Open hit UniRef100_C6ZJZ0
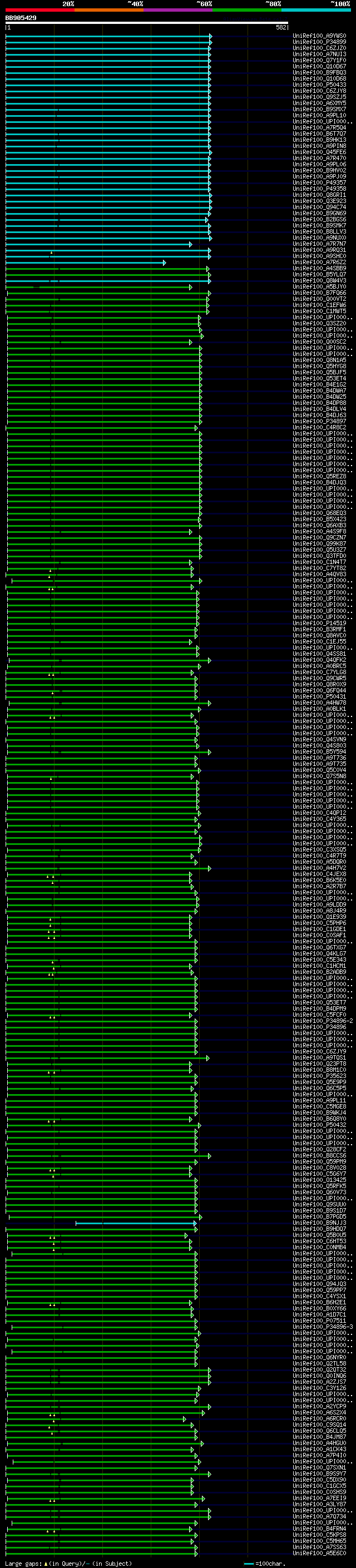Viewport: 356px width, 1568px height. [319, 48]
